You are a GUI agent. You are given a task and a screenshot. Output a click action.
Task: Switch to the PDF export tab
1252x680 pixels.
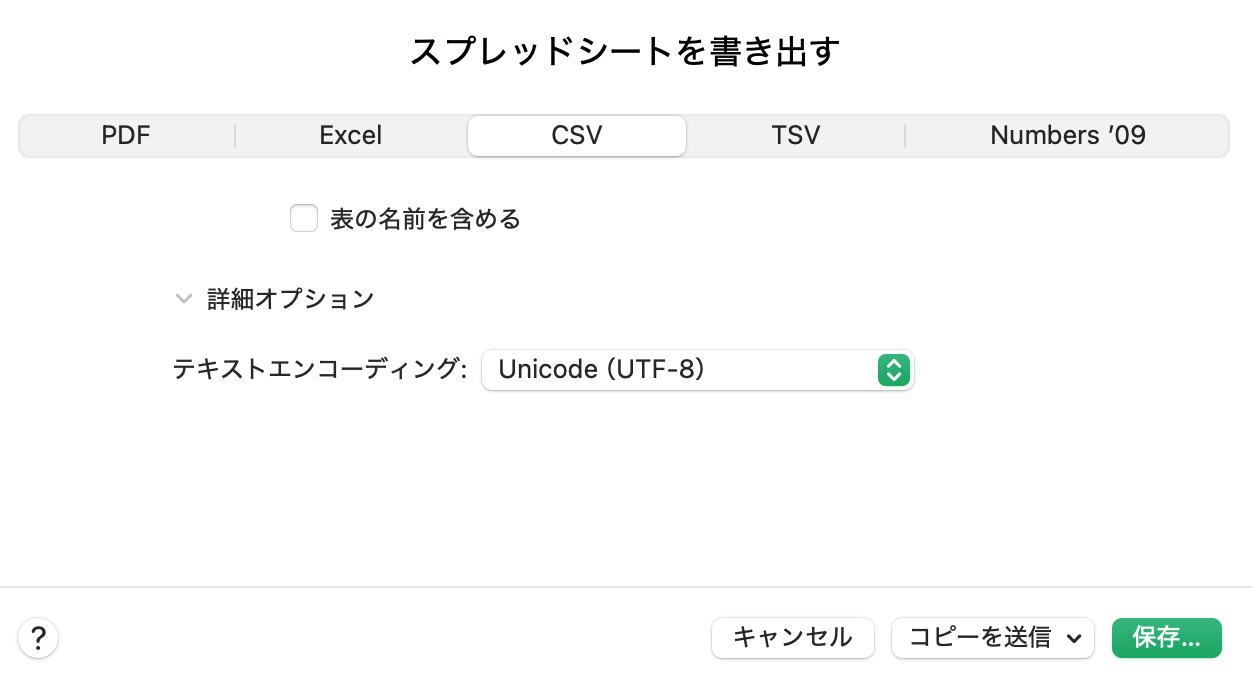tap(126, 136)
